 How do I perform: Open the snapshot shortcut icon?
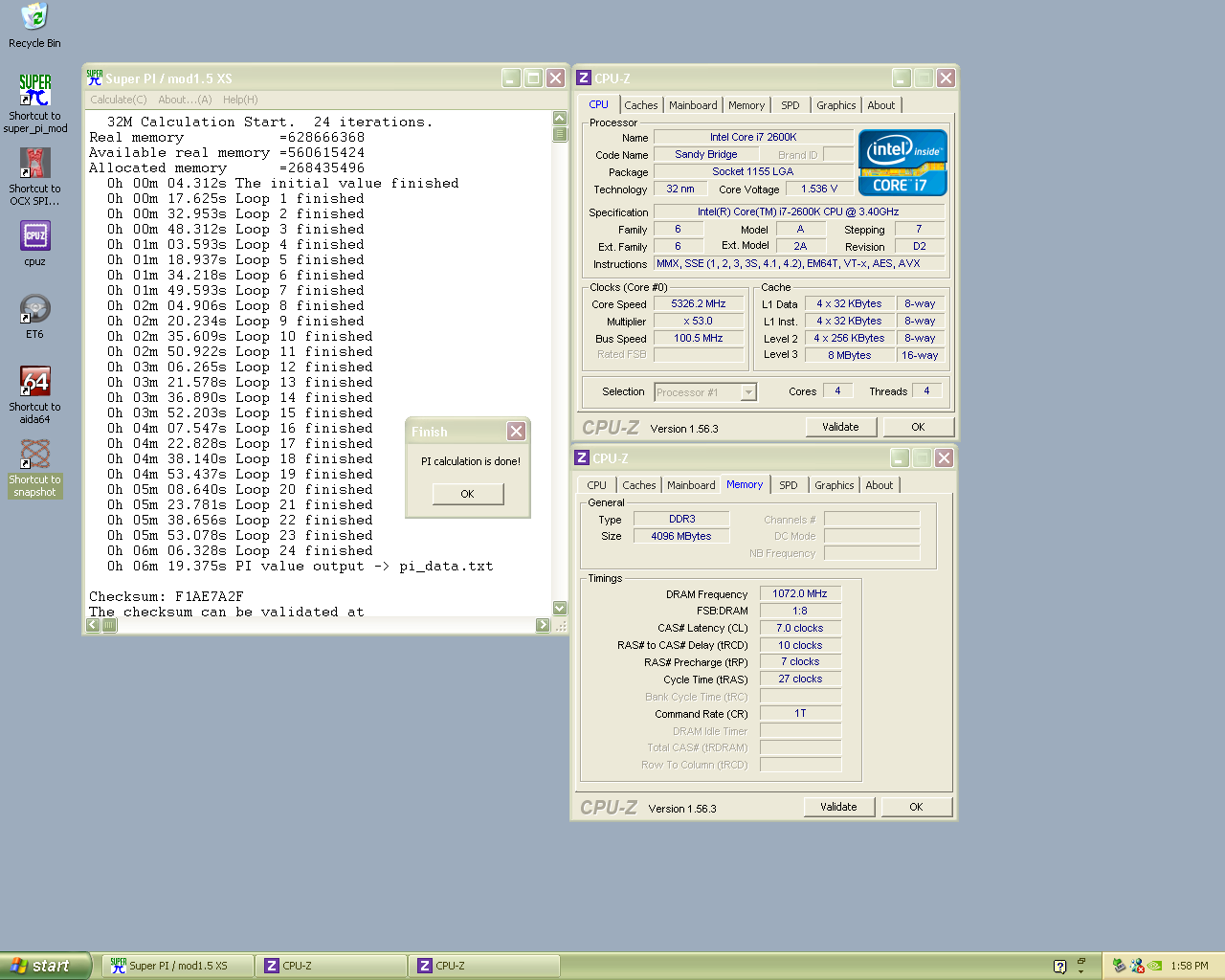point(34,455)
